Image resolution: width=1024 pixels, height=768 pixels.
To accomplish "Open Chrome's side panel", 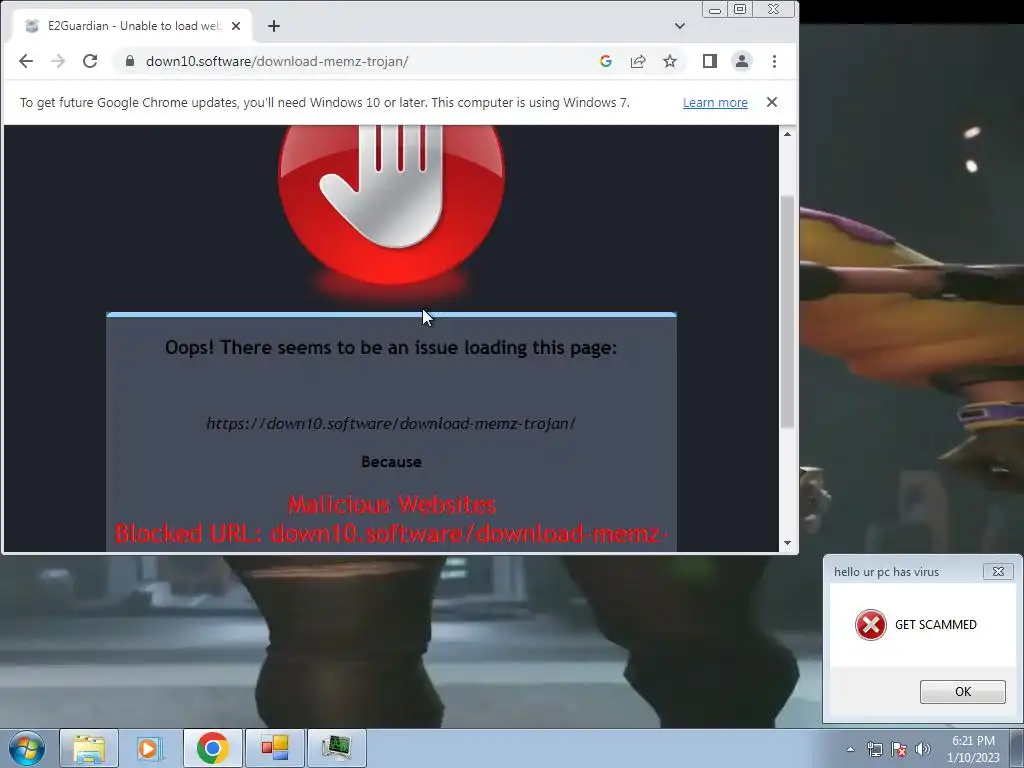I will coord(710,61).
